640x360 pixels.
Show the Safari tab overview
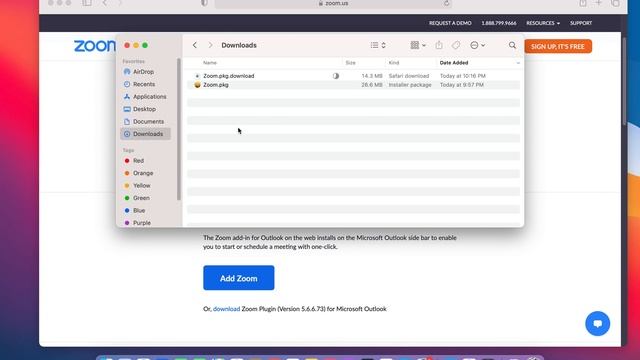click(x=615, y=3)
